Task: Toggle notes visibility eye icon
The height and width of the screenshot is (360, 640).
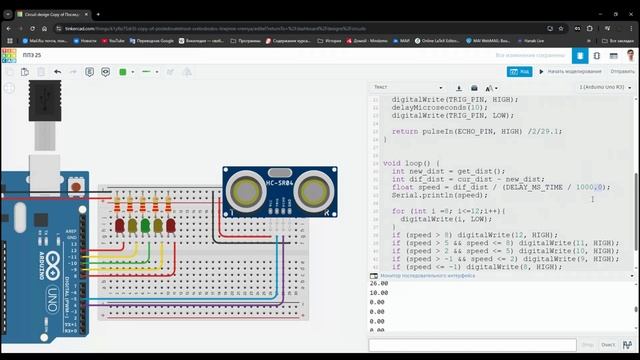Action: (105, 72)
